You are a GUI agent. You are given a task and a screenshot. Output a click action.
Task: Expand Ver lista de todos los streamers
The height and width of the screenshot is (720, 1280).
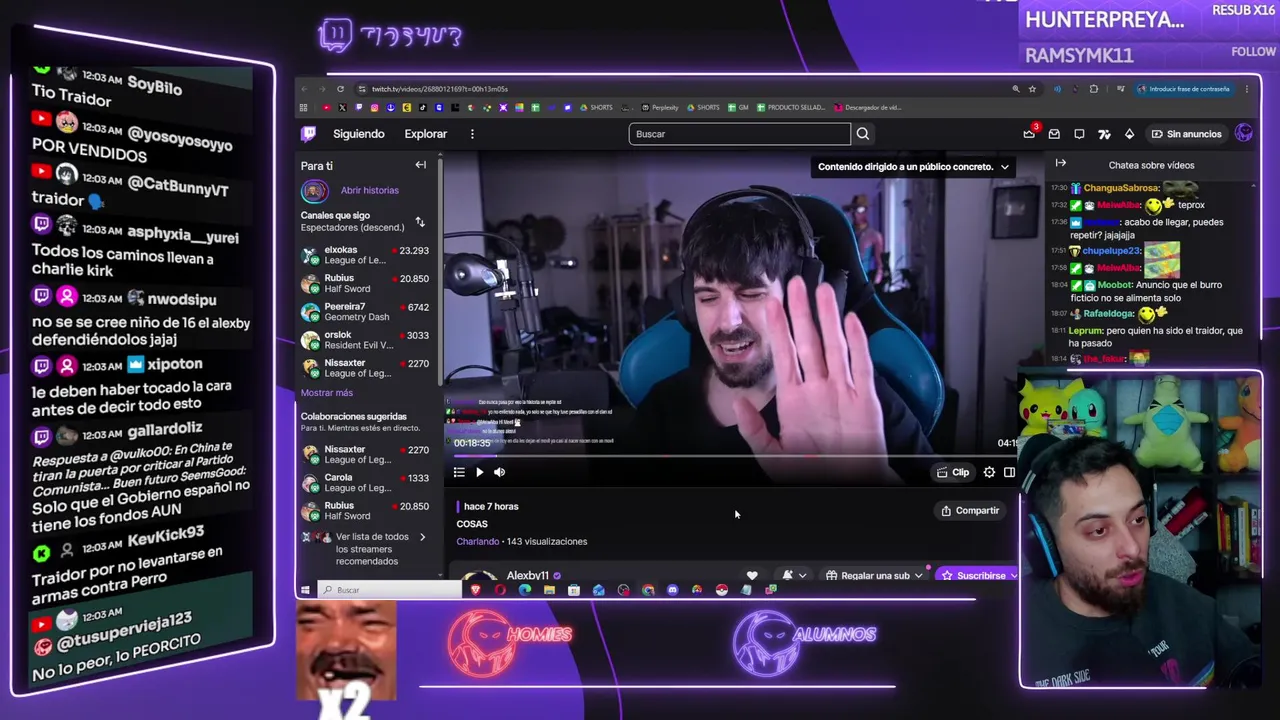(x=366, y=549)
